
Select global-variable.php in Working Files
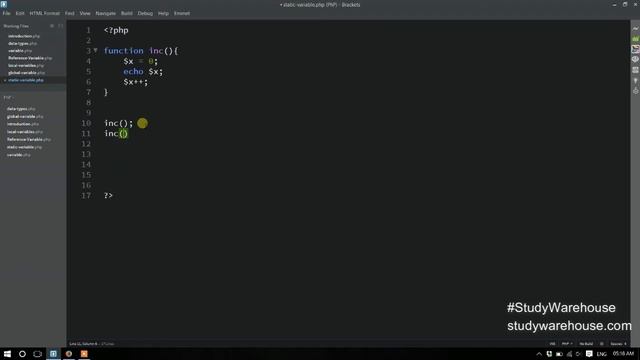[27, 73]
